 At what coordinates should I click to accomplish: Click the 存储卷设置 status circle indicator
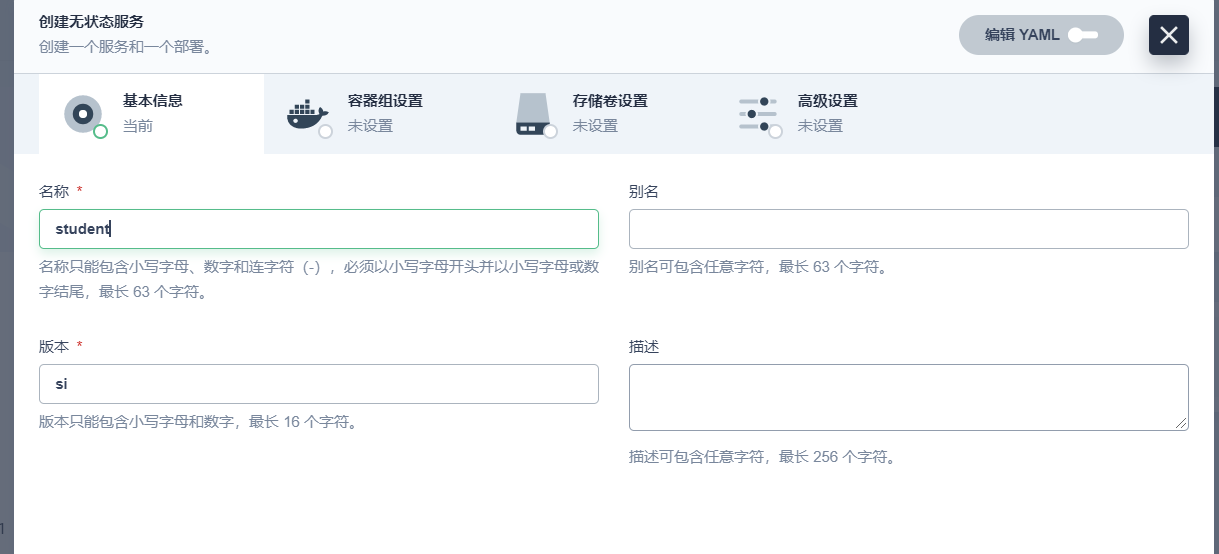point(550,132)
